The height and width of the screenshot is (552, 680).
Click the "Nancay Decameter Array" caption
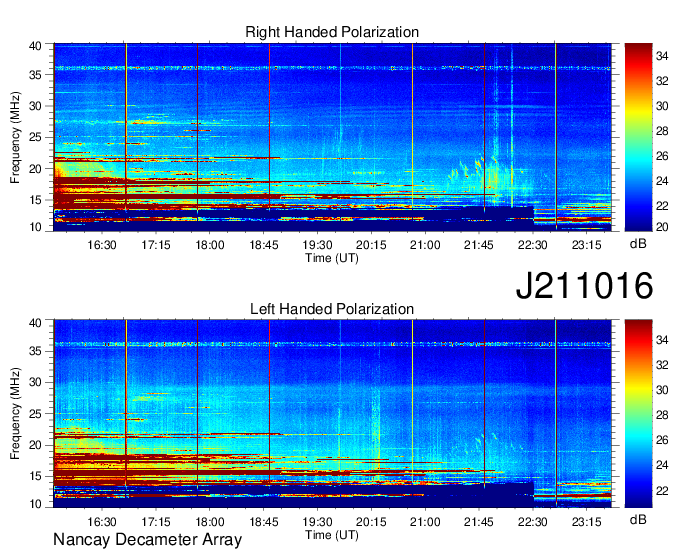(x=147, y=540)
